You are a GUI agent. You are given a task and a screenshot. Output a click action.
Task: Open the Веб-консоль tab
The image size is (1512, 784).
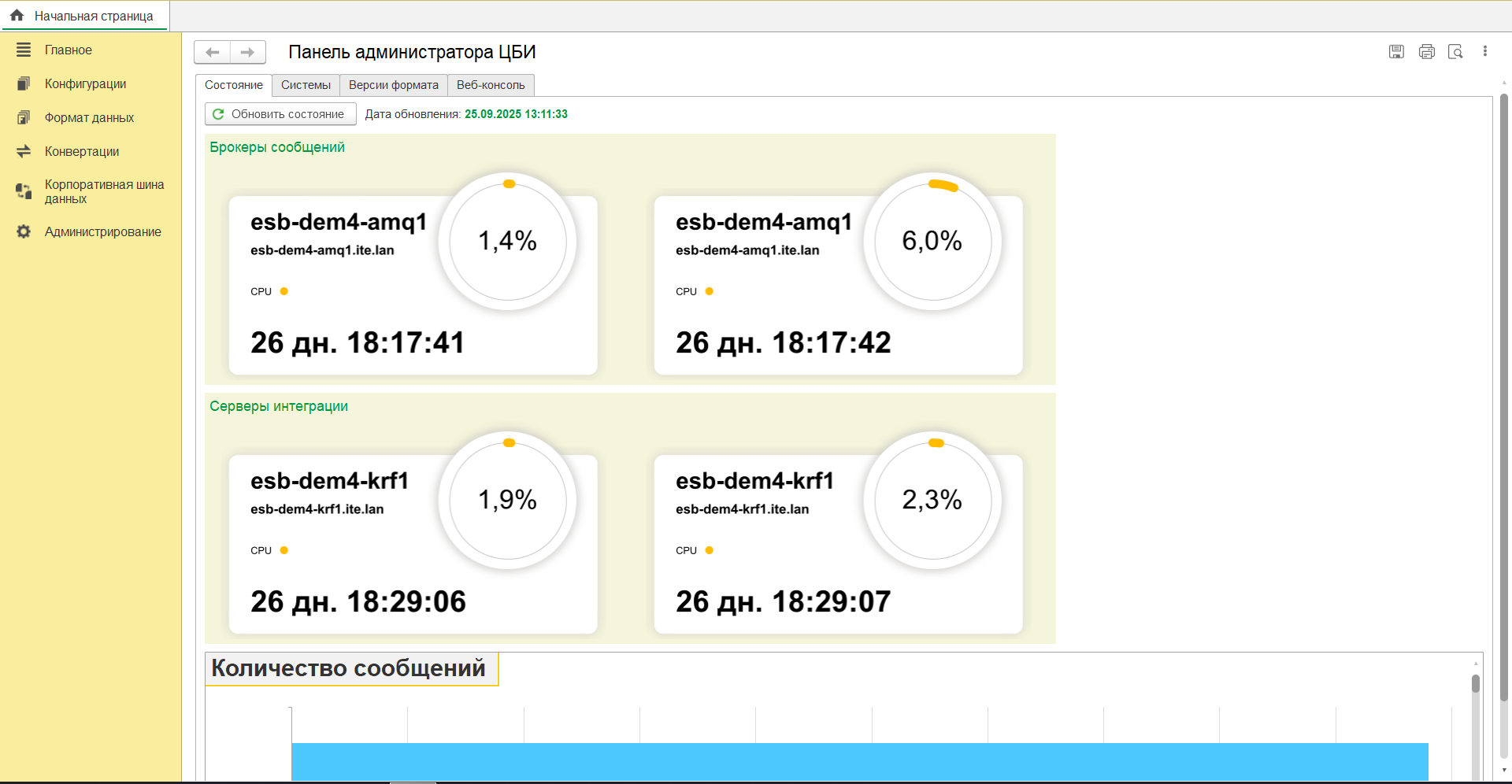[491, 85]
